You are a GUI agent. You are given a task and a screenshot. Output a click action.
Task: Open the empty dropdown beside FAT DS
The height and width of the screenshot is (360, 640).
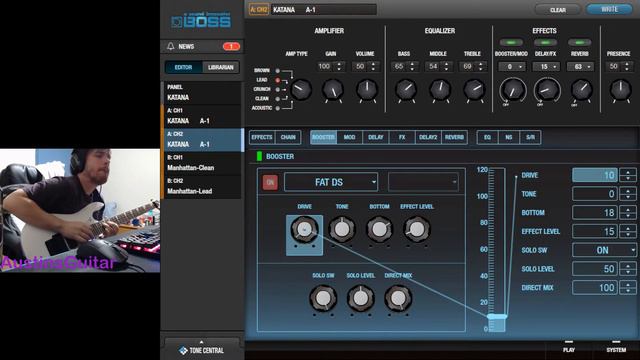pyautogui.click(x=423, y=182)
